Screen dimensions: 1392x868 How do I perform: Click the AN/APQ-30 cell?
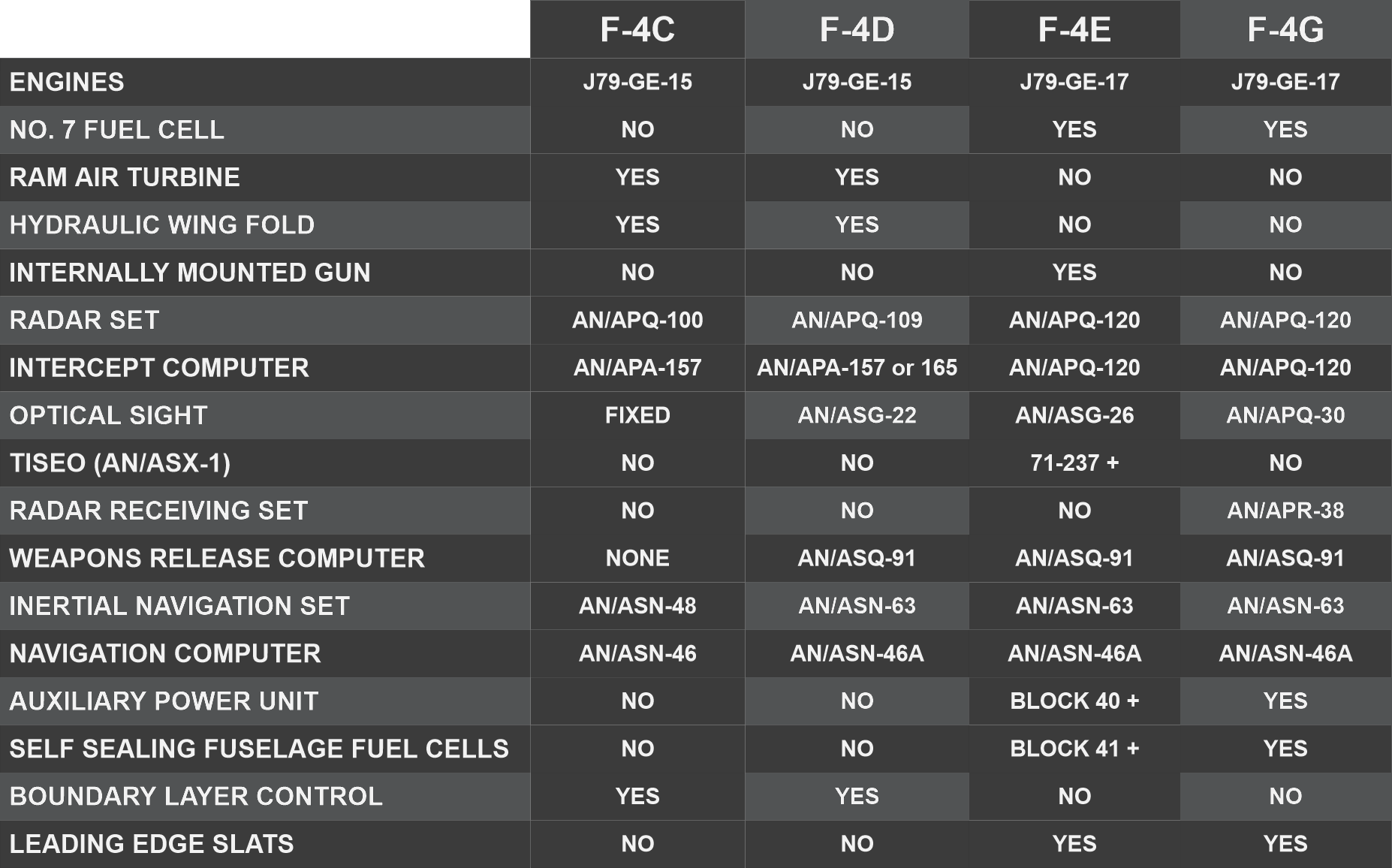pyautogui.click(x=1285, y=415)
